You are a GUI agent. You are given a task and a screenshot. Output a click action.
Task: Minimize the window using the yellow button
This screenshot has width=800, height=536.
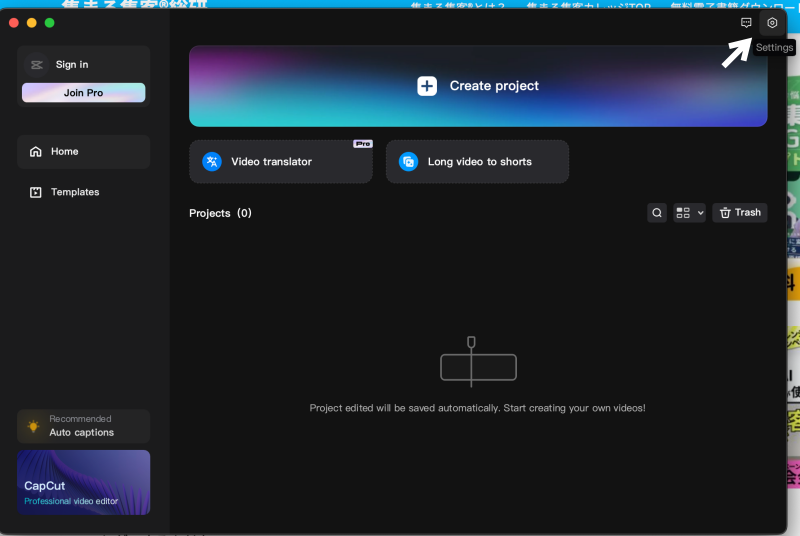(x=32, y=23)
